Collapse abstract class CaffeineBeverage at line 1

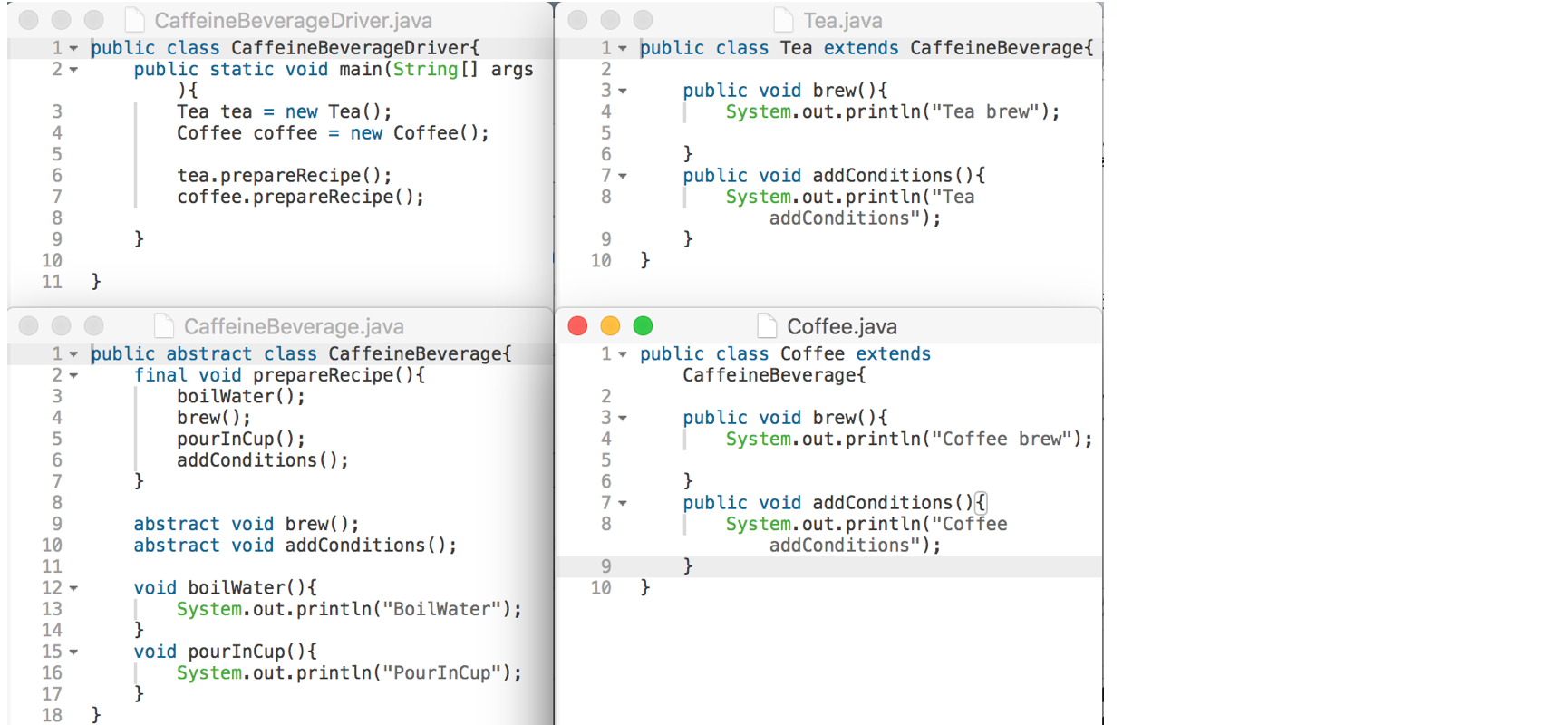(x=73, y=354)
